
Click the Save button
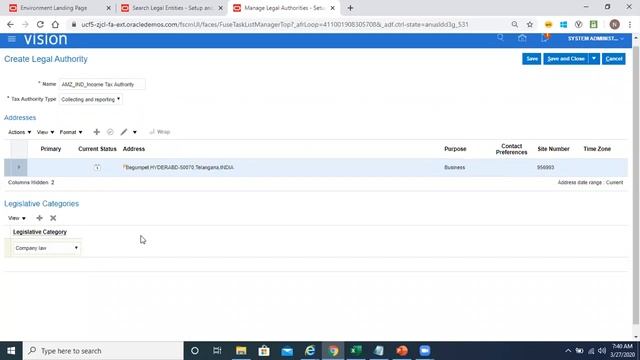(x=531, y=59)
